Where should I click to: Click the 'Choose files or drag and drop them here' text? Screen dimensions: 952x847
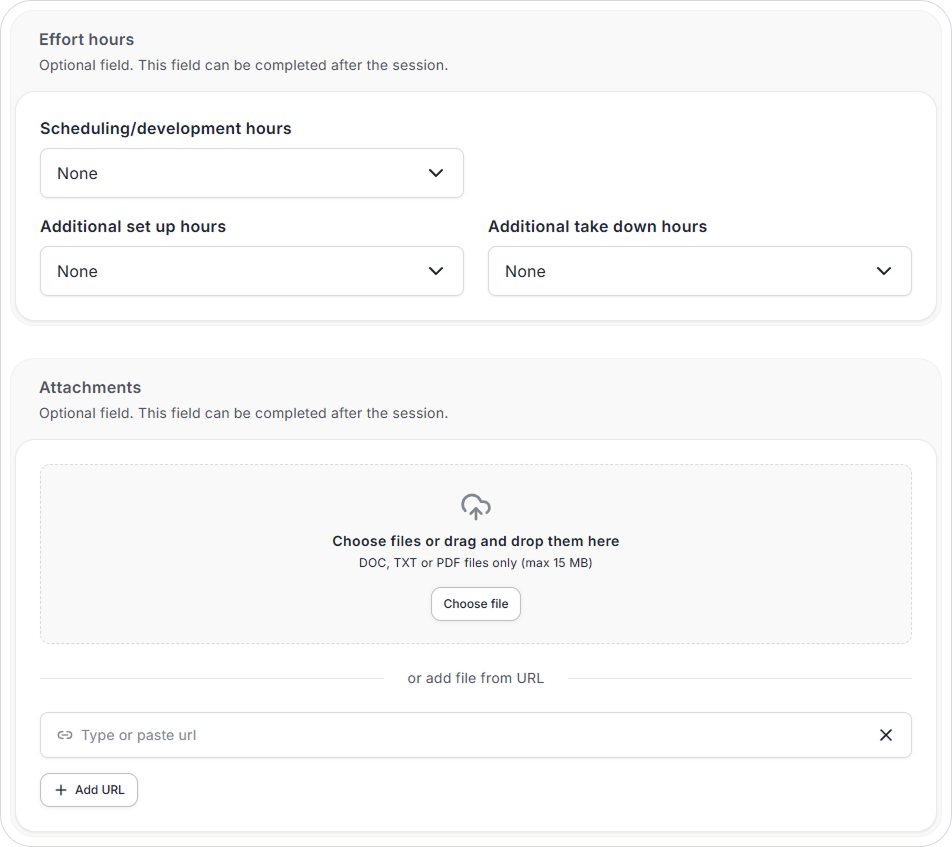click(475, 541)
